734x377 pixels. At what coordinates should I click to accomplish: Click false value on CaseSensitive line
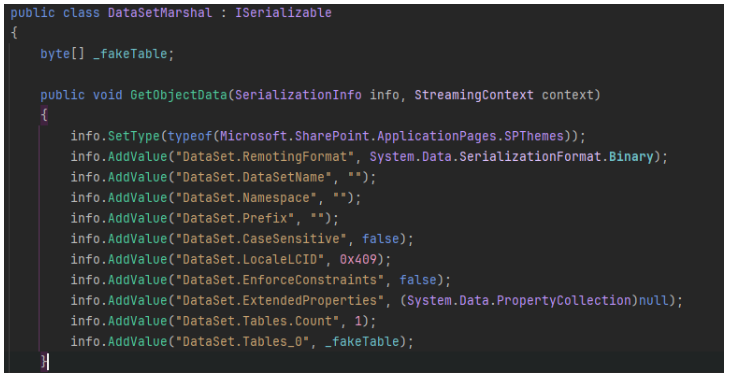(x=381, y=239)
